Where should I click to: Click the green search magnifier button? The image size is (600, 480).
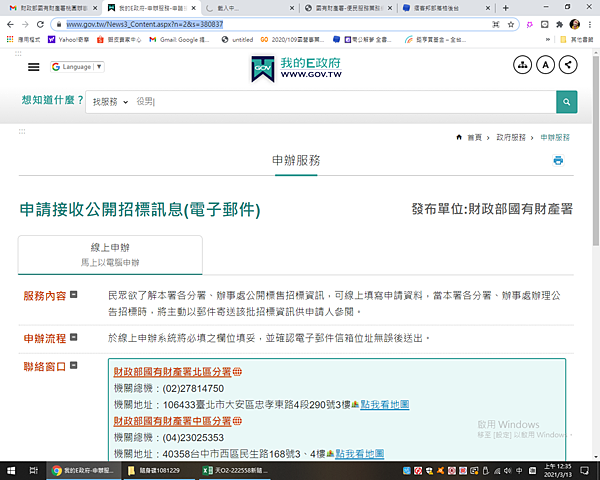pyautogui.click(x=566, y=102)
